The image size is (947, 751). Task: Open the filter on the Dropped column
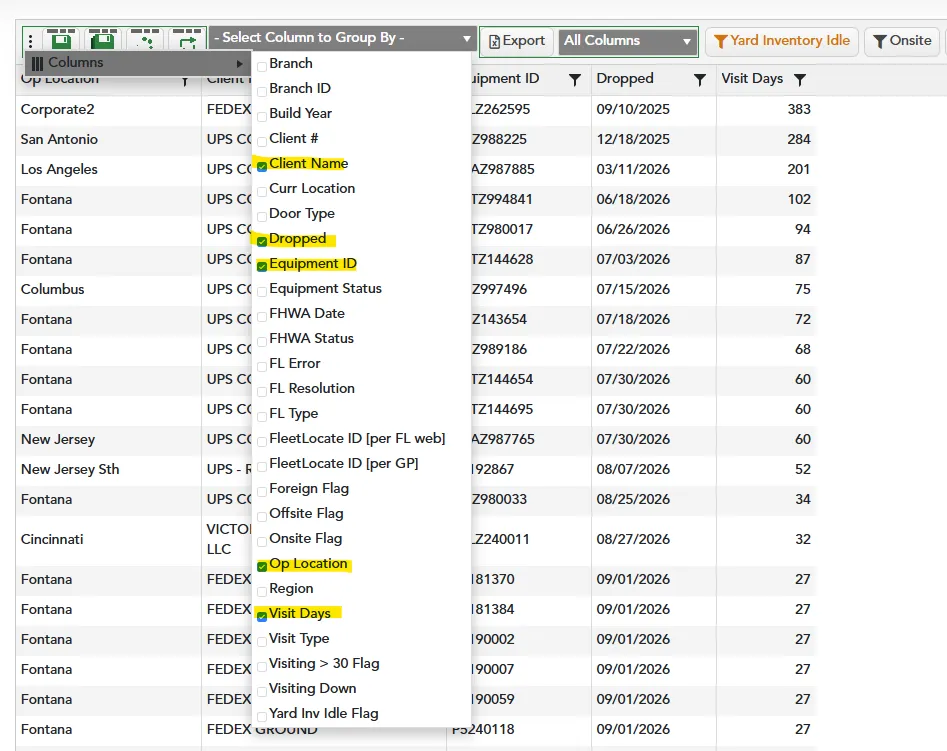699,79
